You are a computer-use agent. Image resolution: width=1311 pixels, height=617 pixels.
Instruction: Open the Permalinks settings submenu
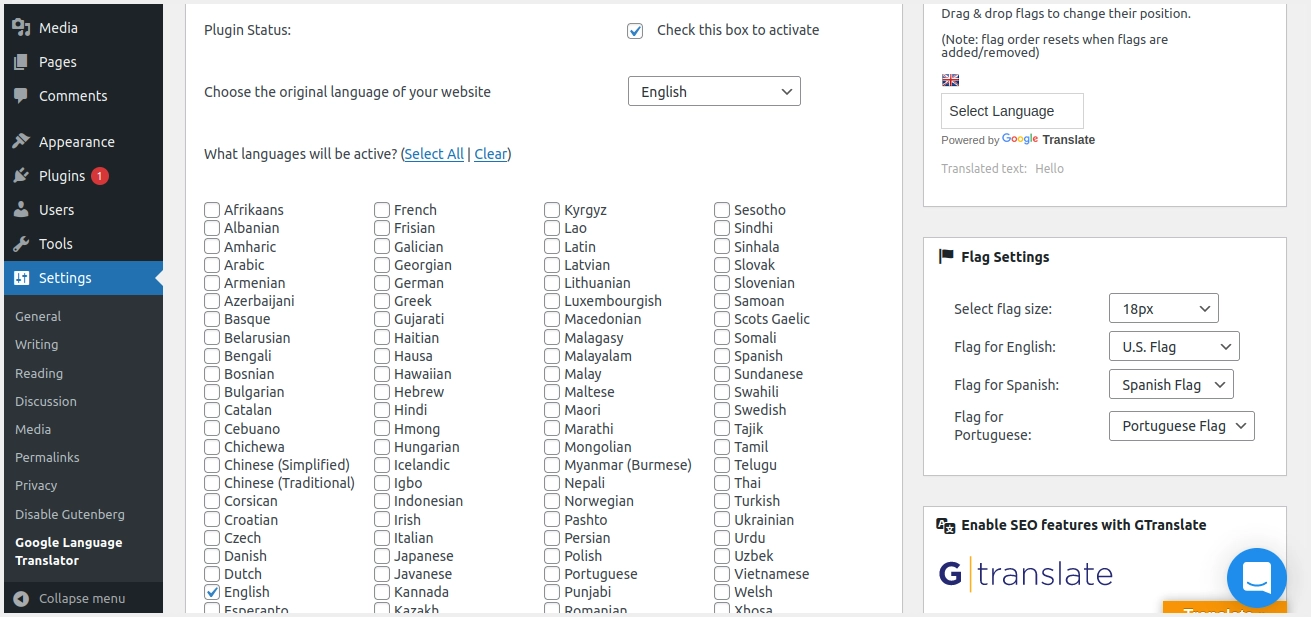click(x=47, y=457)
